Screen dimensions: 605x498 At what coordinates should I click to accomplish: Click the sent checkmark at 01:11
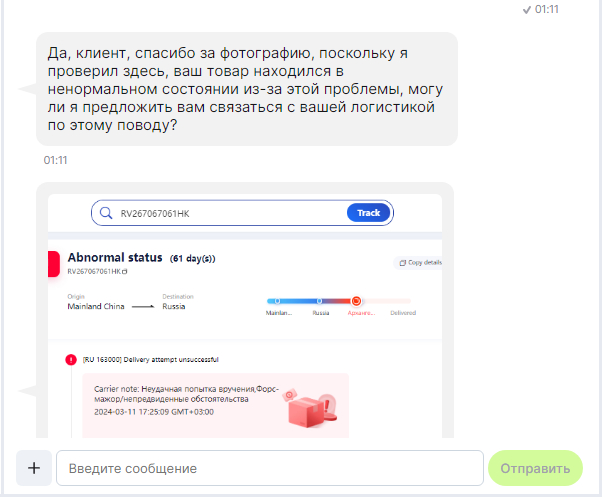(526, 10)
